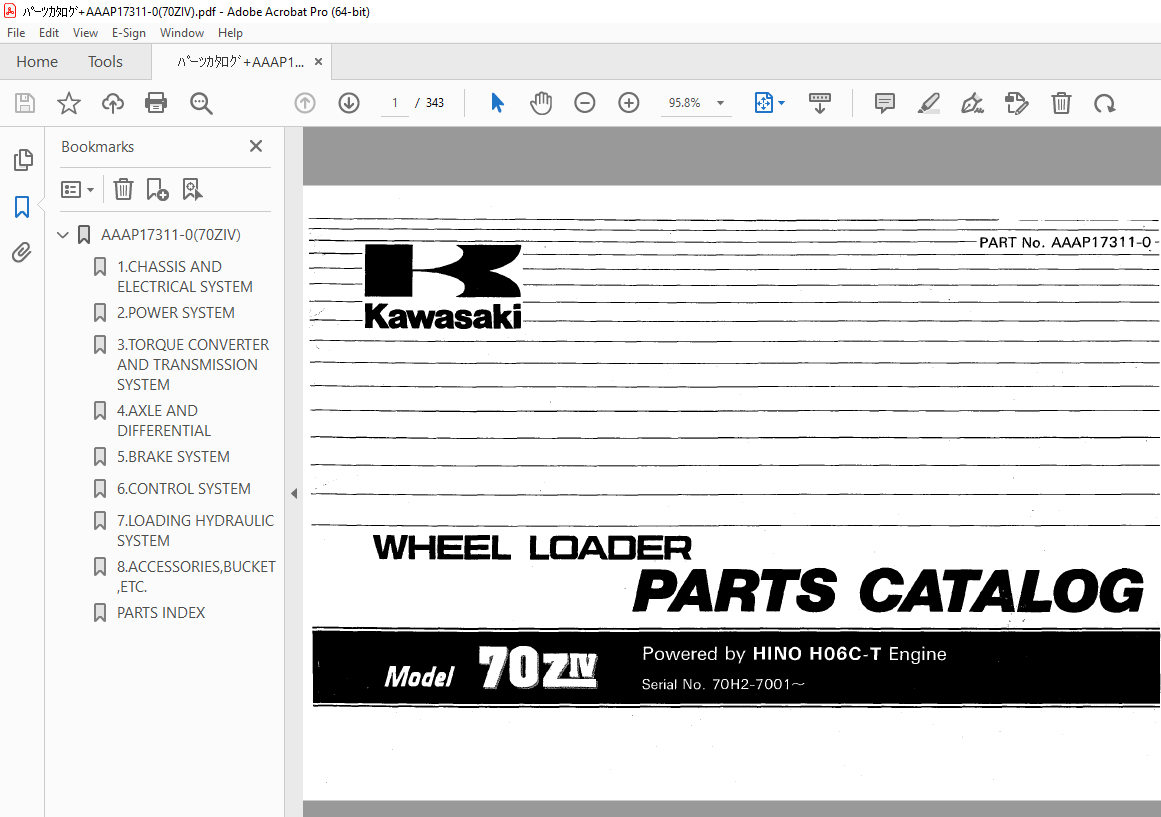This screenshot has width=1161, height=817.
Task: Add a sticky note comment
Action: (885, 103)
